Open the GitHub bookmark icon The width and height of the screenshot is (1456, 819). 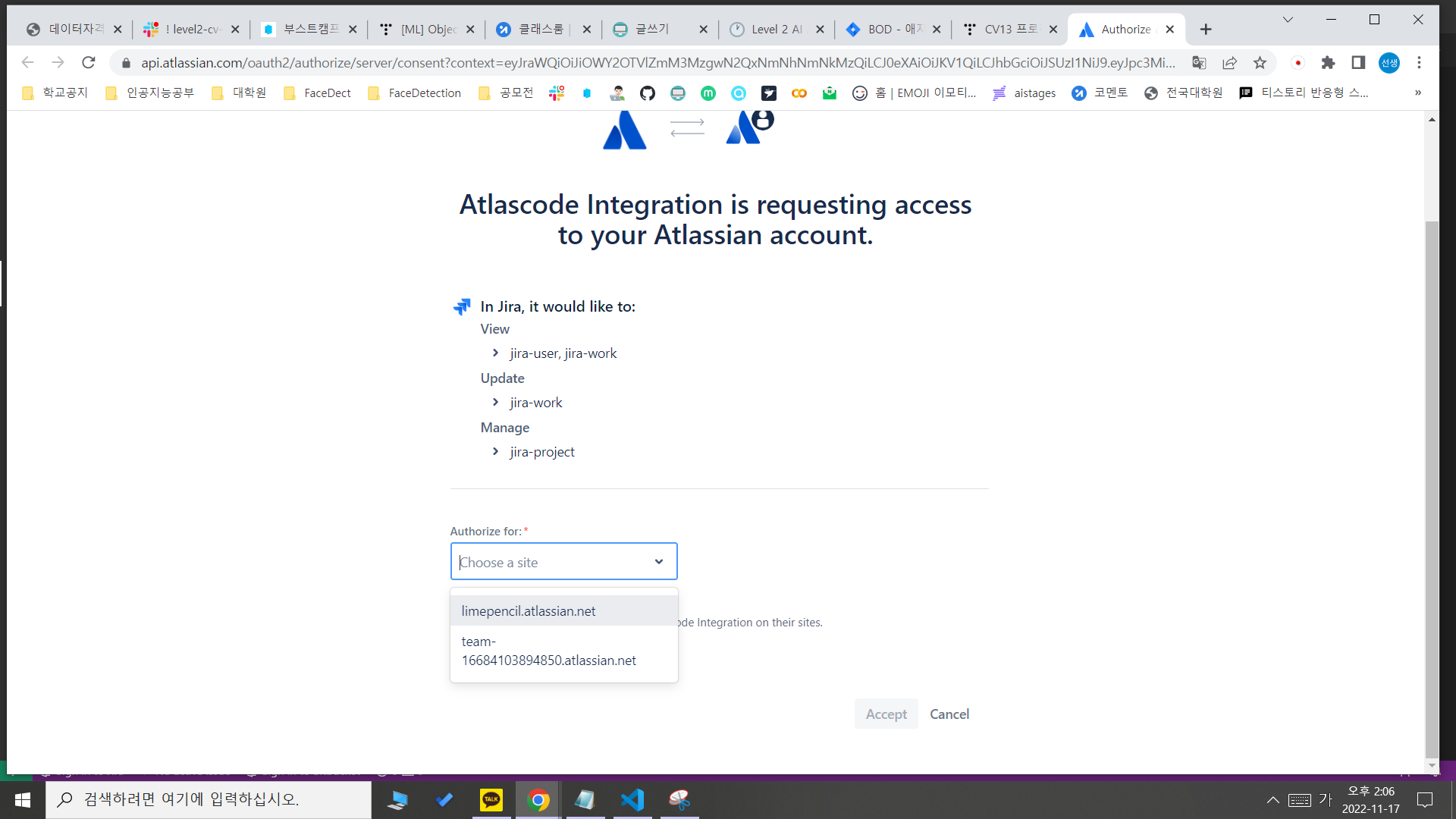647,93
